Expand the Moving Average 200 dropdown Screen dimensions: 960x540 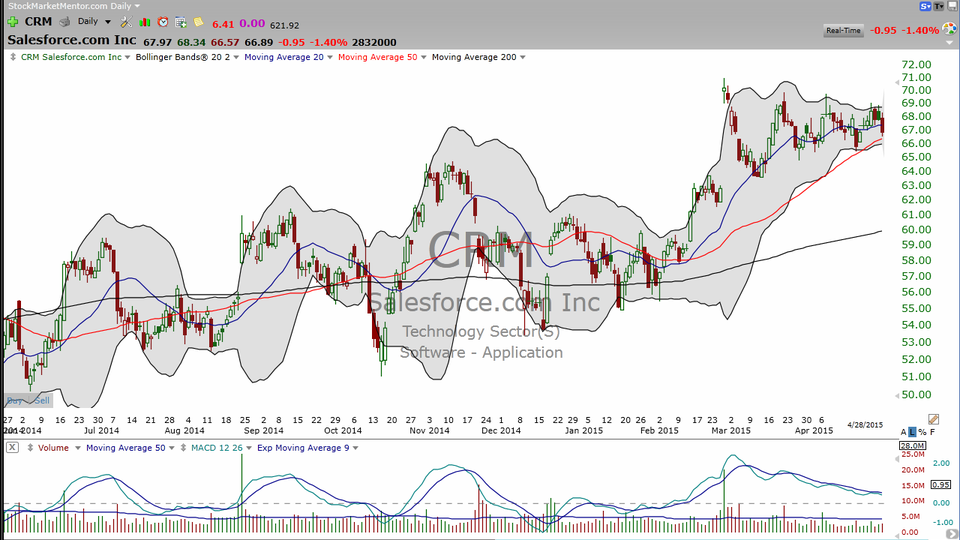click(x=523, y=58)
